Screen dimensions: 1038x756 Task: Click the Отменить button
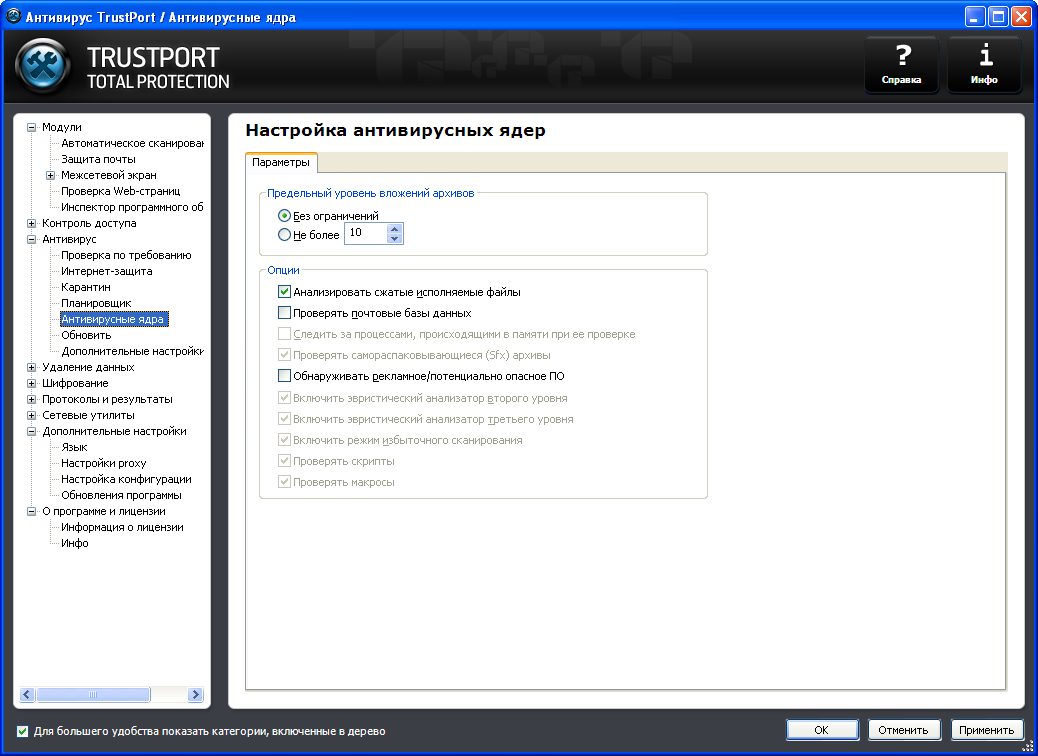coord(903,730)
